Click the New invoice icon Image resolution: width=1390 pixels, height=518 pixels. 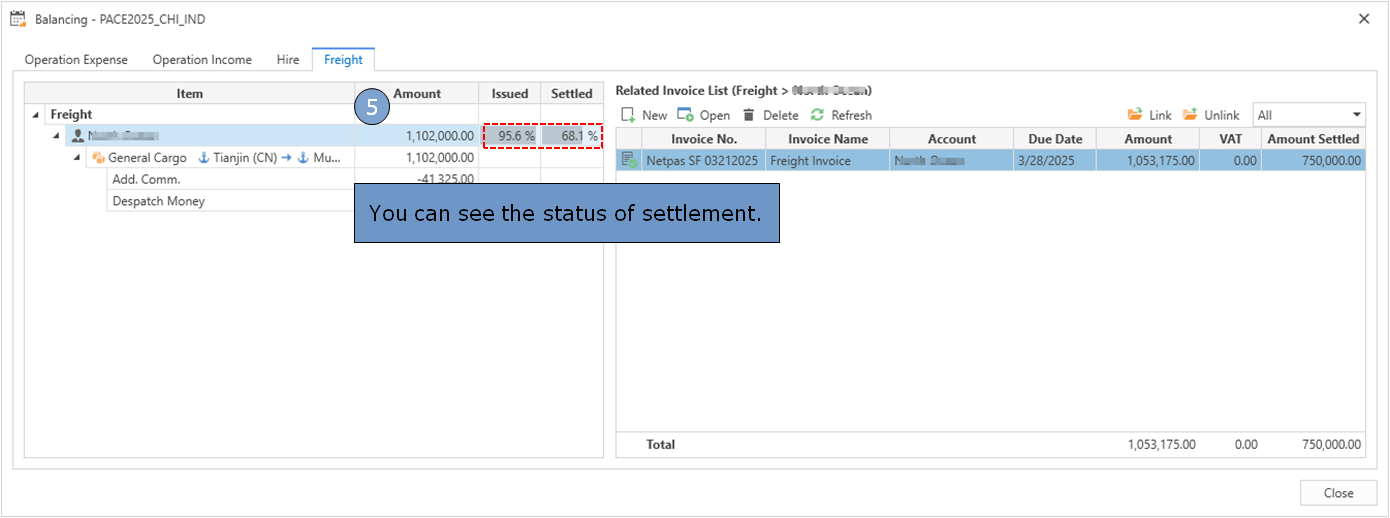point(628,115)
